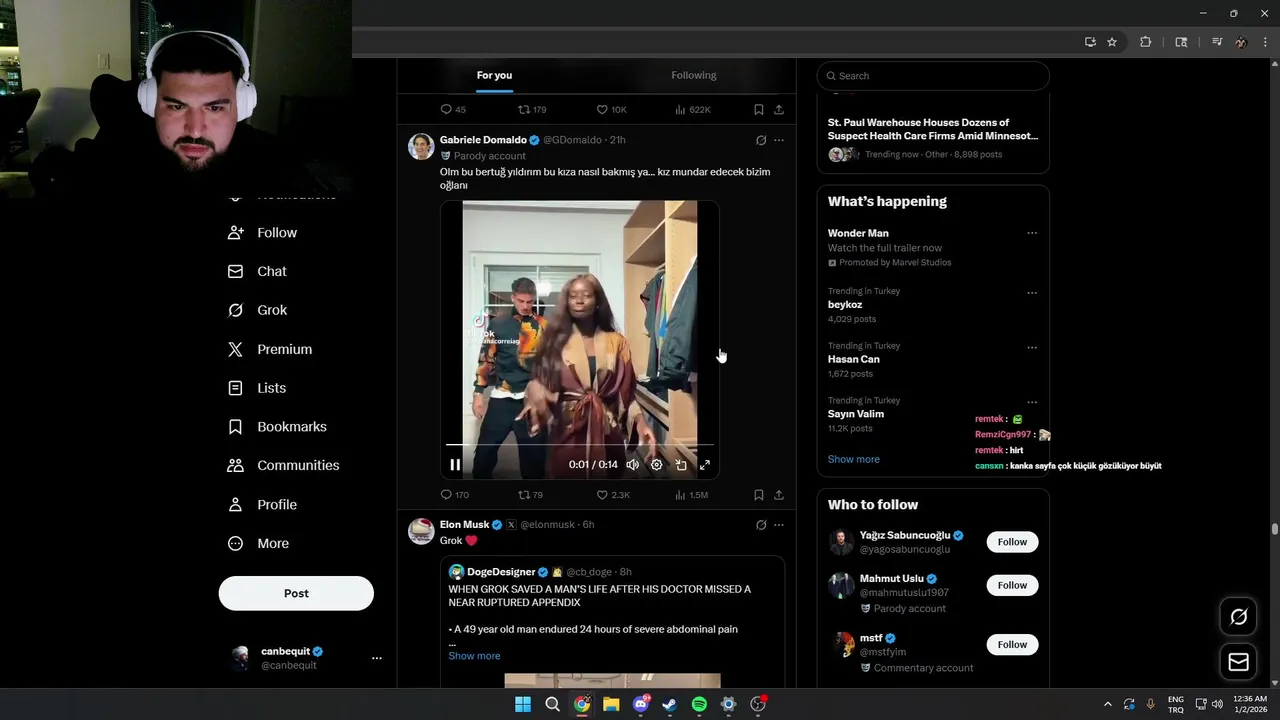Switch to the Following tab
The image size is (1280, 720).
pos(694,76)
